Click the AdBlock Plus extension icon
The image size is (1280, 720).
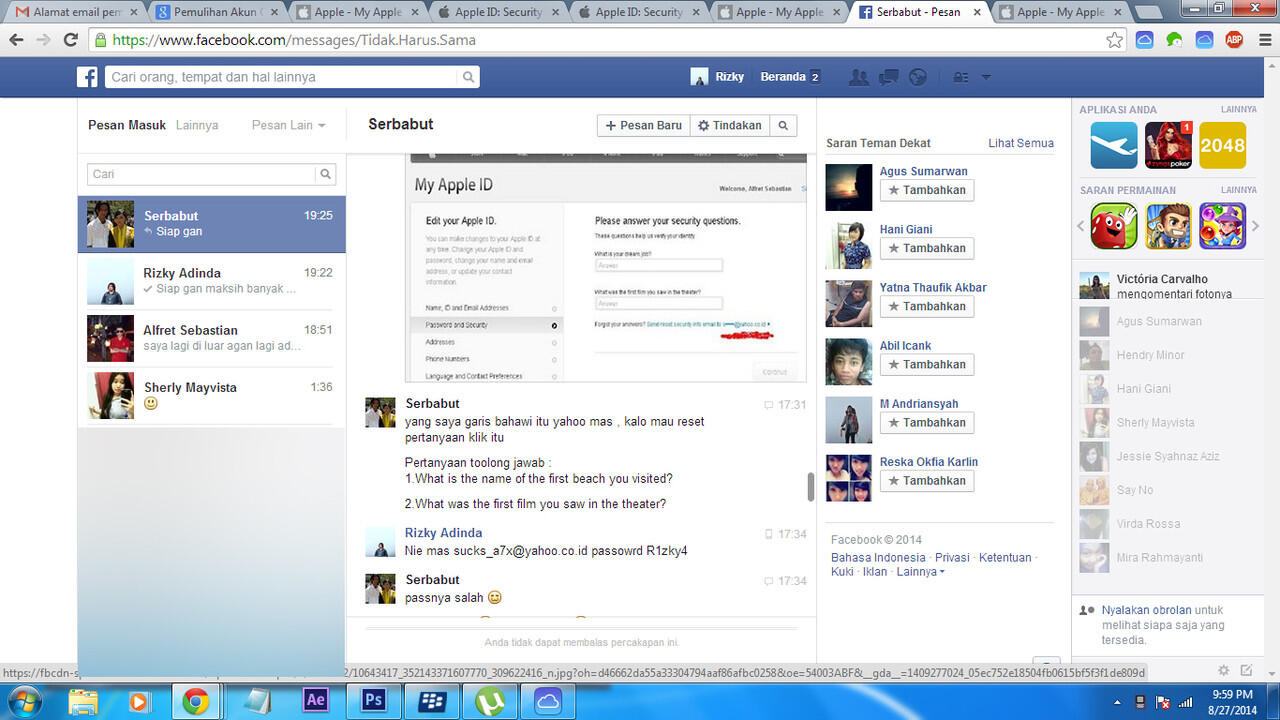pyautogui.click(x=1233, y=40)
